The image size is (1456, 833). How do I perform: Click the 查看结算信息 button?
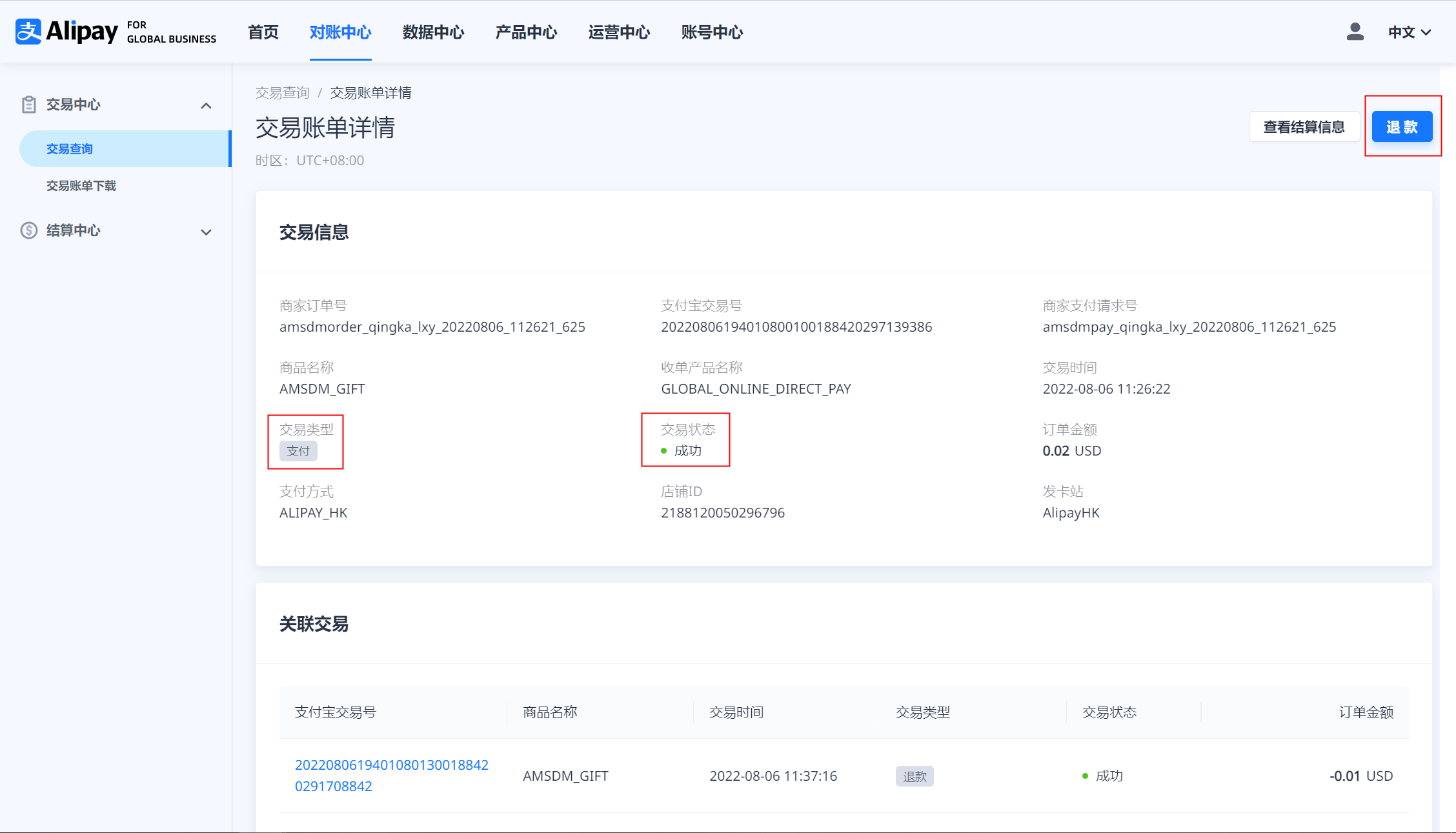[x=1304, y=127]
